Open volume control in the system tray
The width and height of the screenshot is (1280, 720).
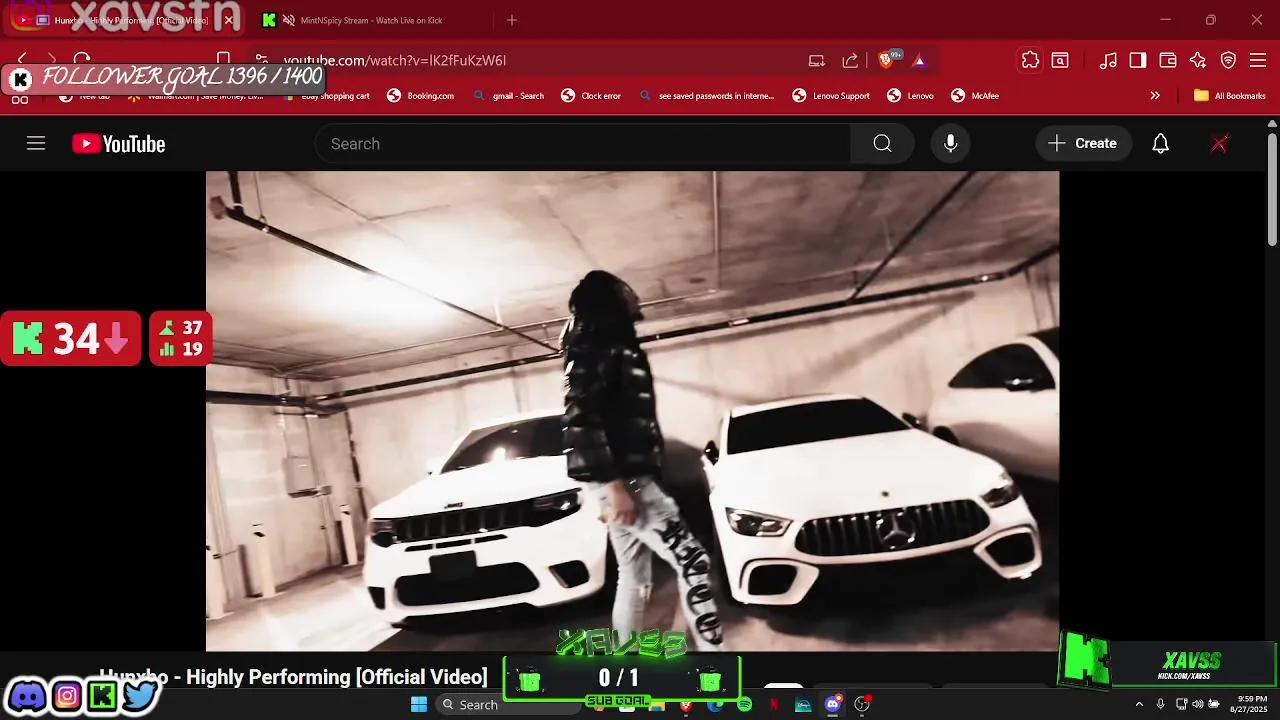(1197, 705)
